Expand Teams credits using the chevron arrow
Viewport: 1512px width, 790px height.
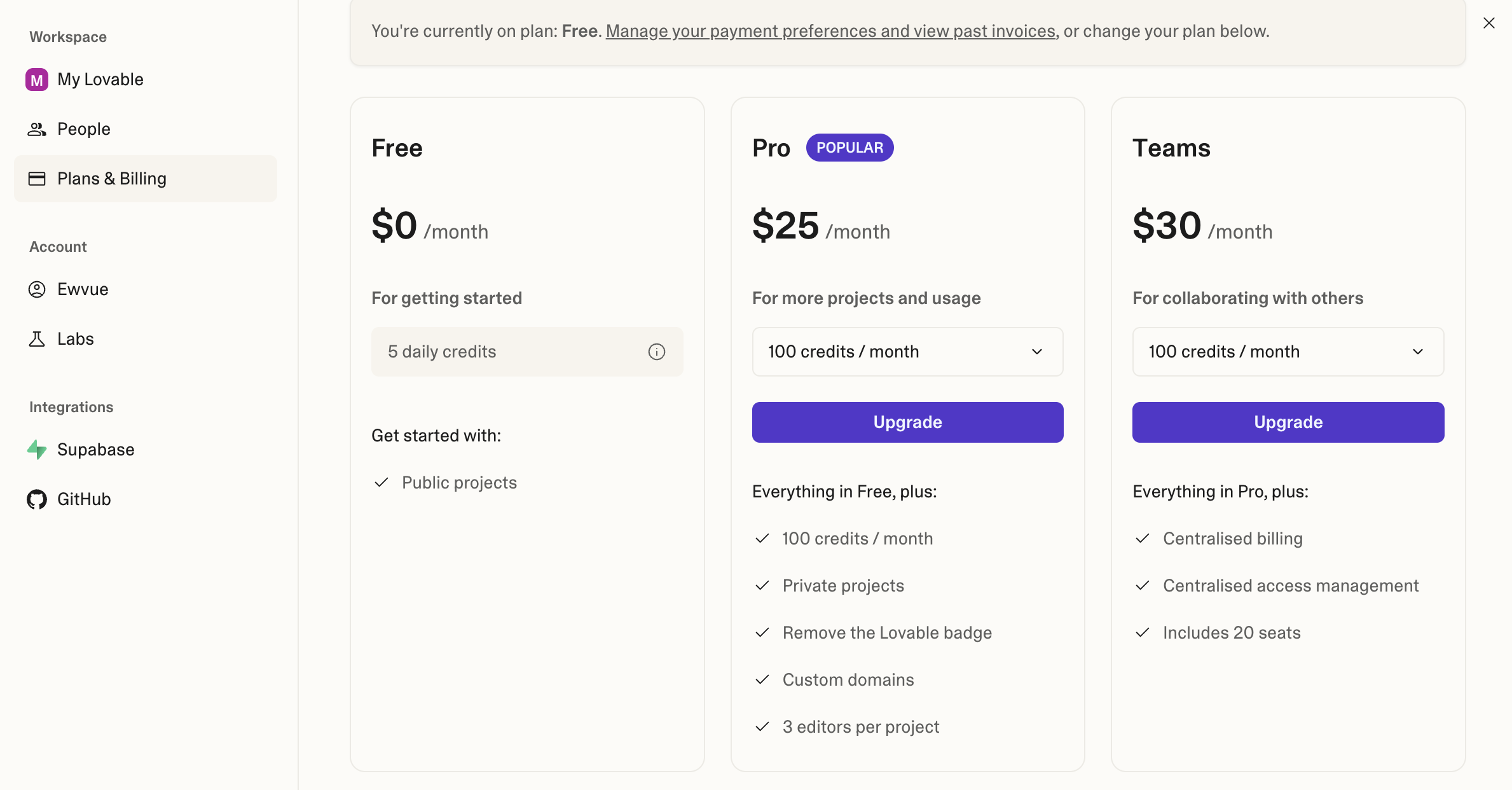coord(1418,352)
